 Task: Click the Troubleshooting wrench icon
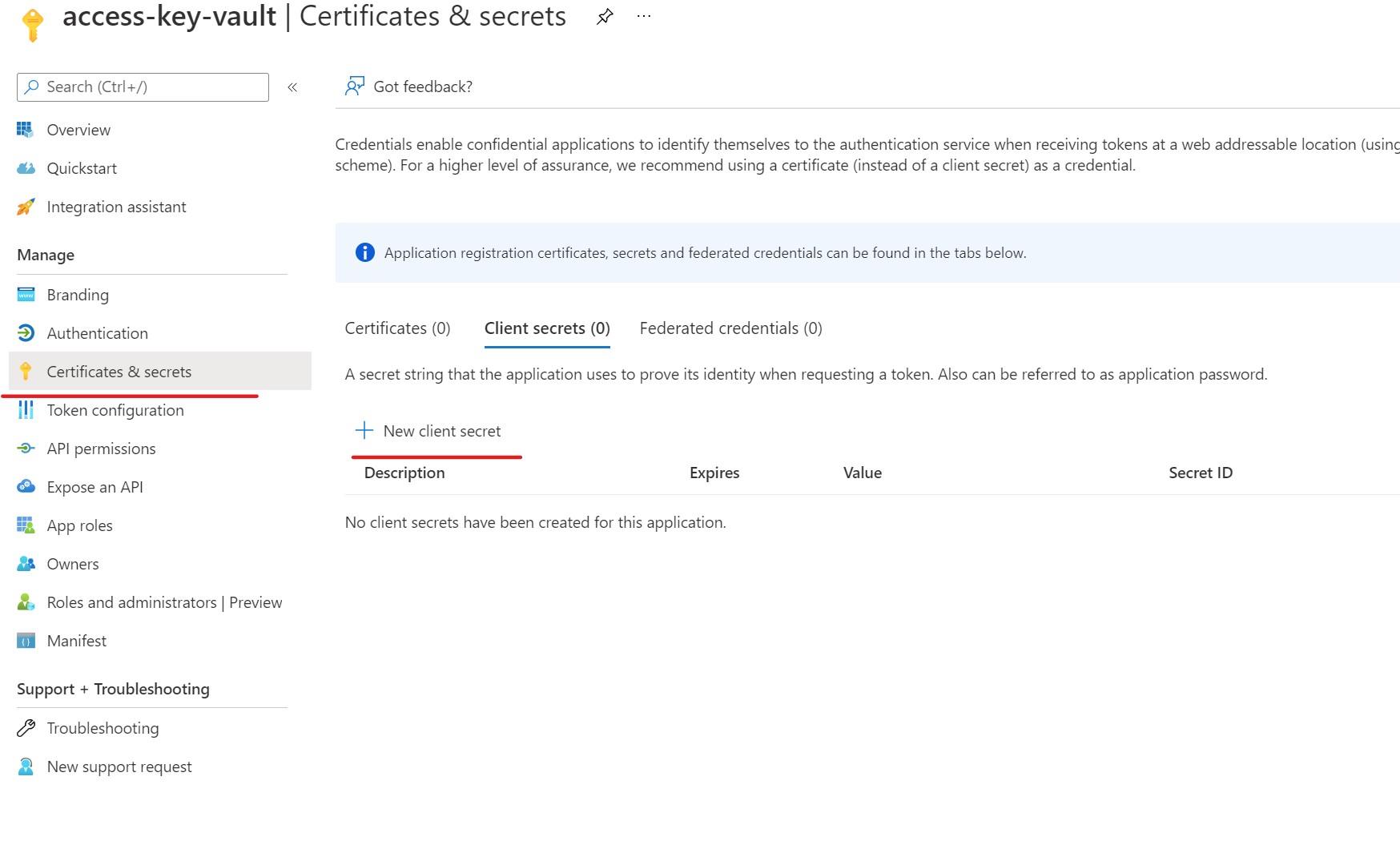click(26, 728)
